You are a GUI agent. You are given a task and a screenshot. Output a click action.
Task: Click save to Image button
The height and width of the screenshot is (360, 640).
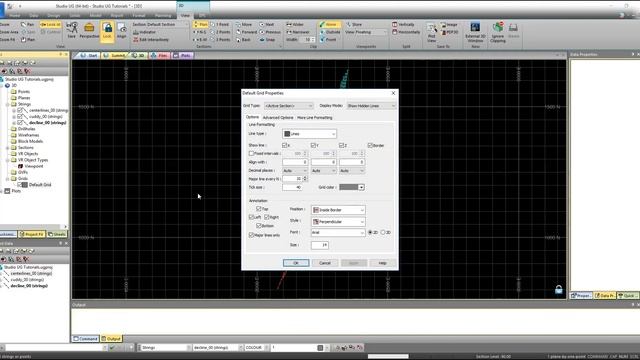(449, 24)
